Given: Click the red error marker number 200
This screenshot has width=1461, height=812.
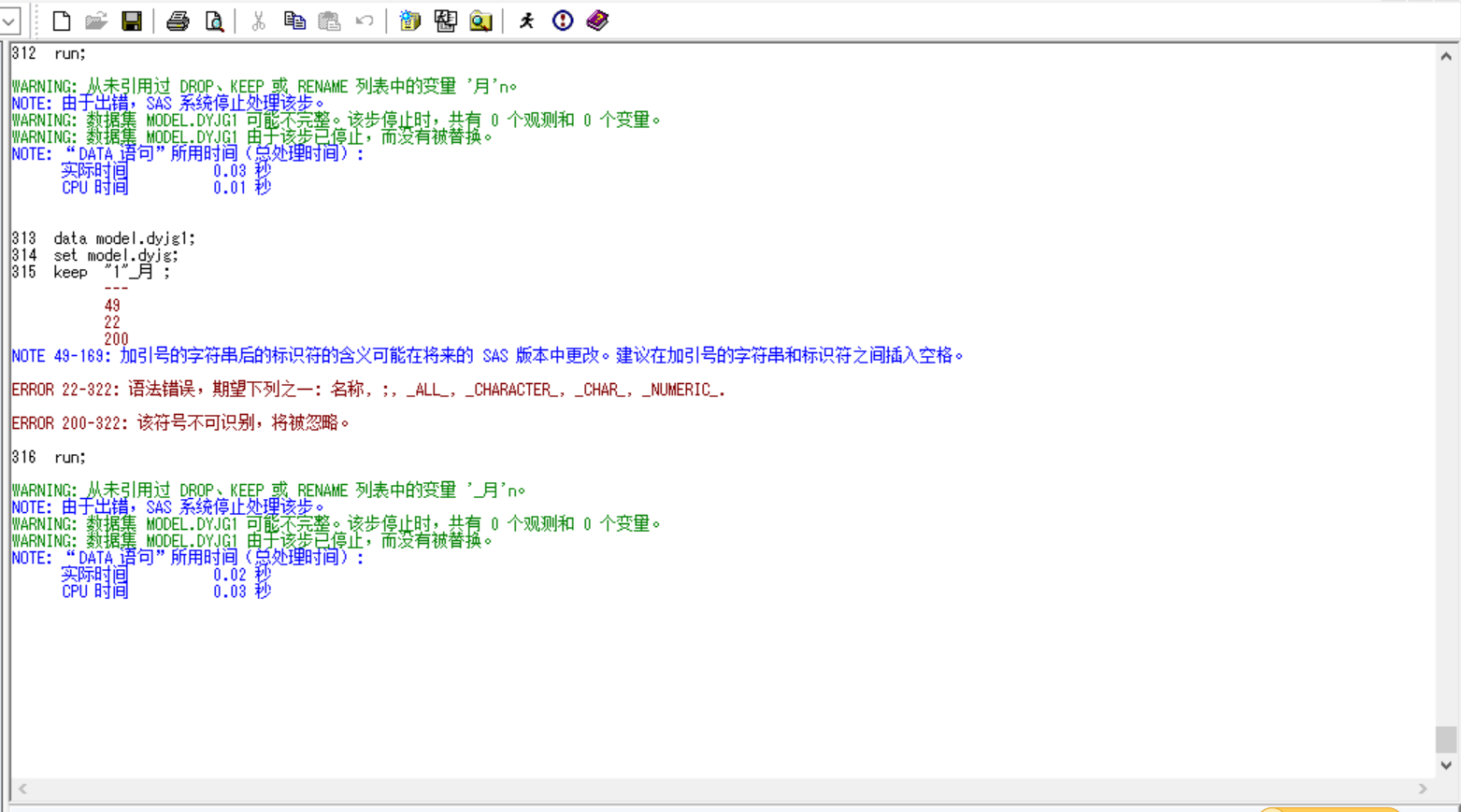Looking at the screenshot, I should [116, 339].
